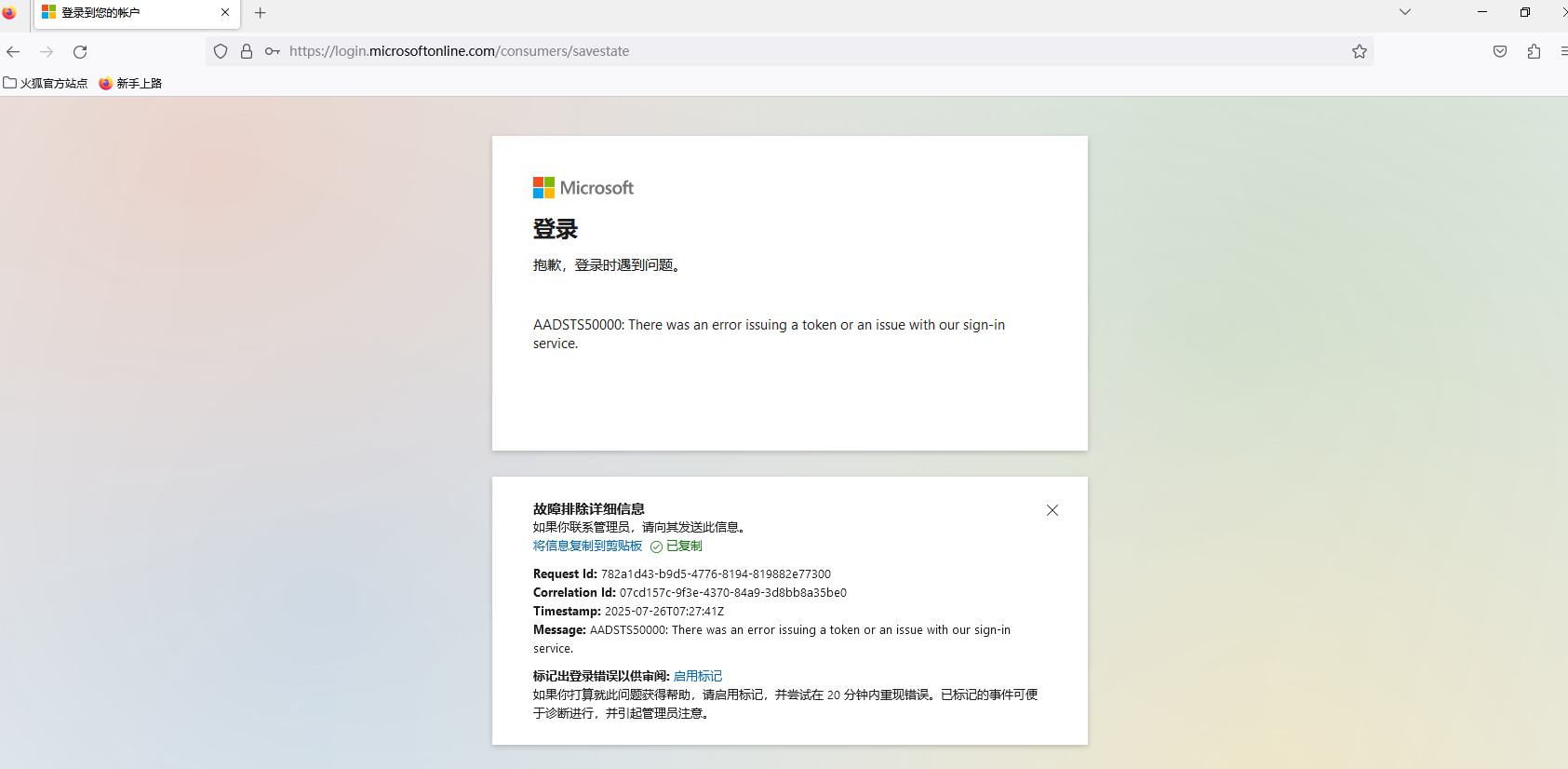Click the saved password key icon
This screenshot has width=1568, height=769.
coord(273,51)
